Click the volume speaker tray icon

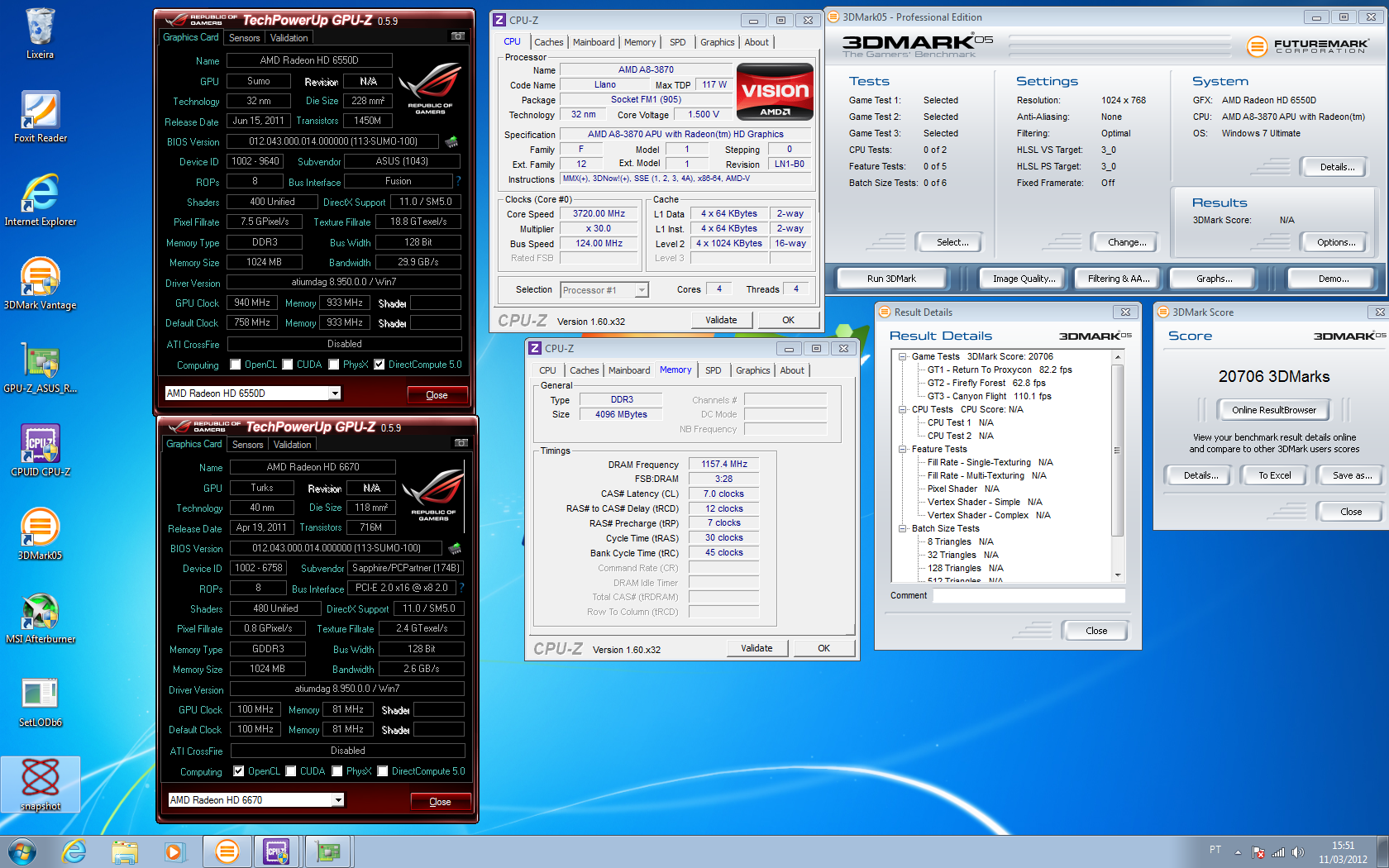(1297, 852)
